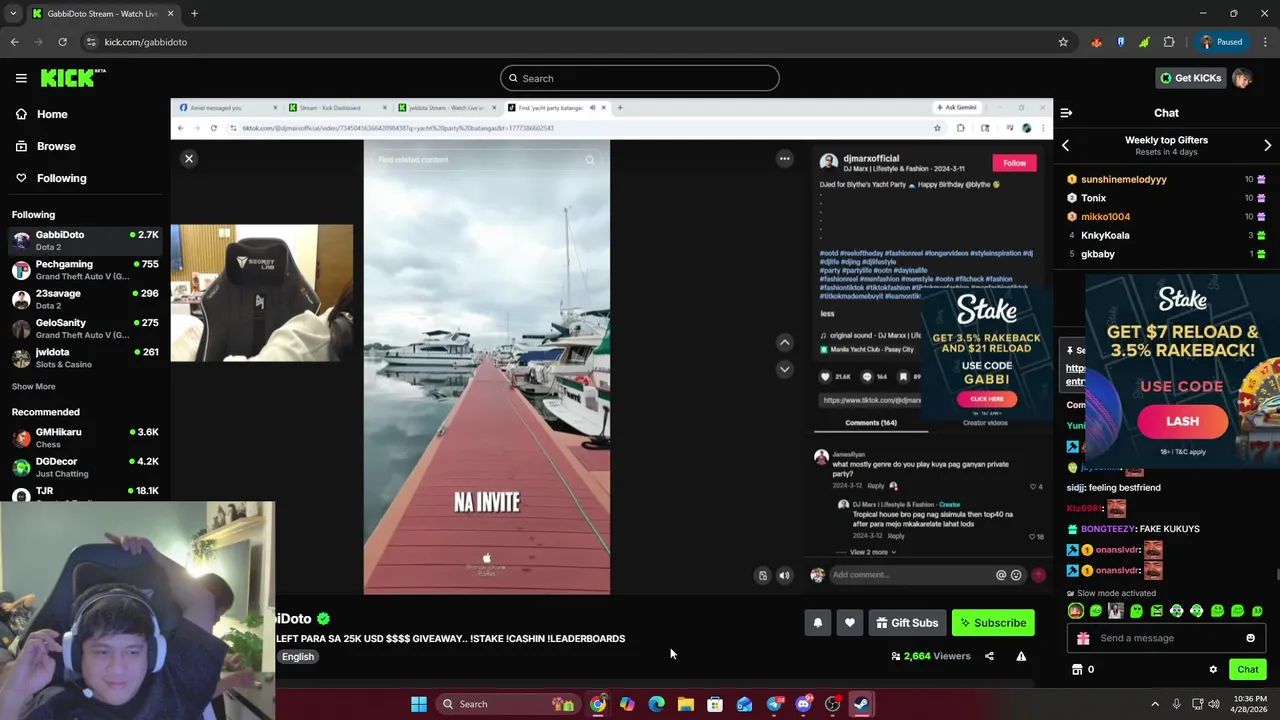Go to next TikTok video arrow
Image resolution: width=1280 pixels, height=720 pixels.
click(x=784, y=369)
